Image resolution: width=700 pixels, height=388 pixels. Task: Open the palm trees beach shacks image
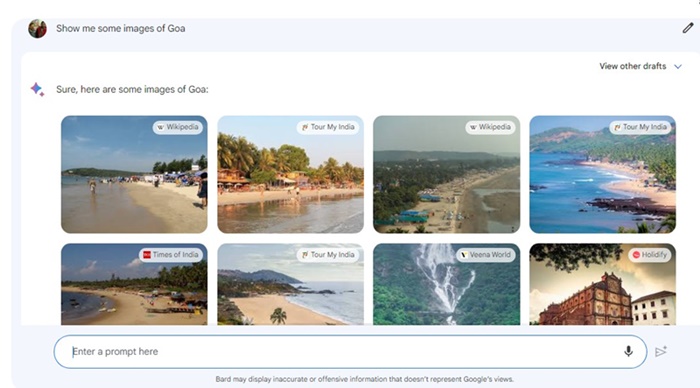coord(290,174)
